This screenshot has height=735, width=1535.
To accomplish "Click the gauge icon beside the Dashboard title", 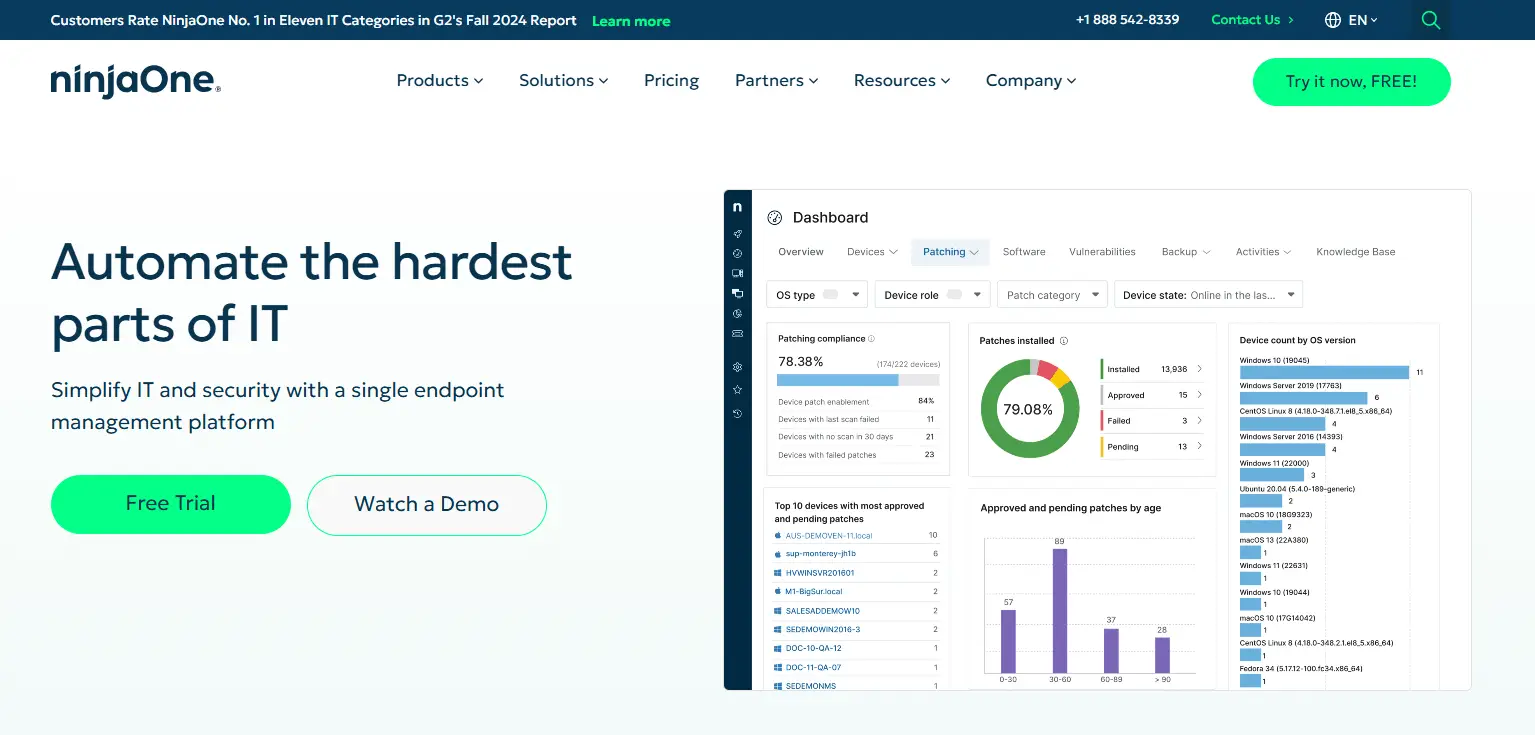I will click(x=774, y=218).
